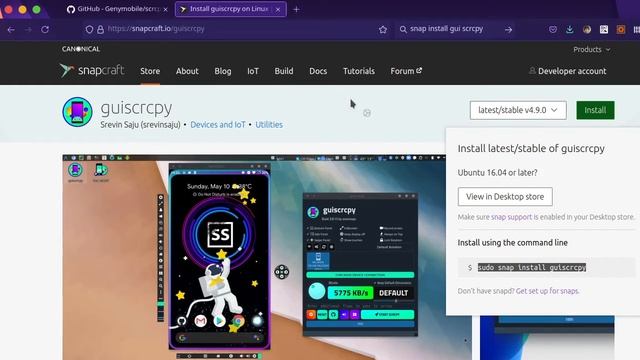
Task: Click the macOS green maximize button
Action: (36, 9)
